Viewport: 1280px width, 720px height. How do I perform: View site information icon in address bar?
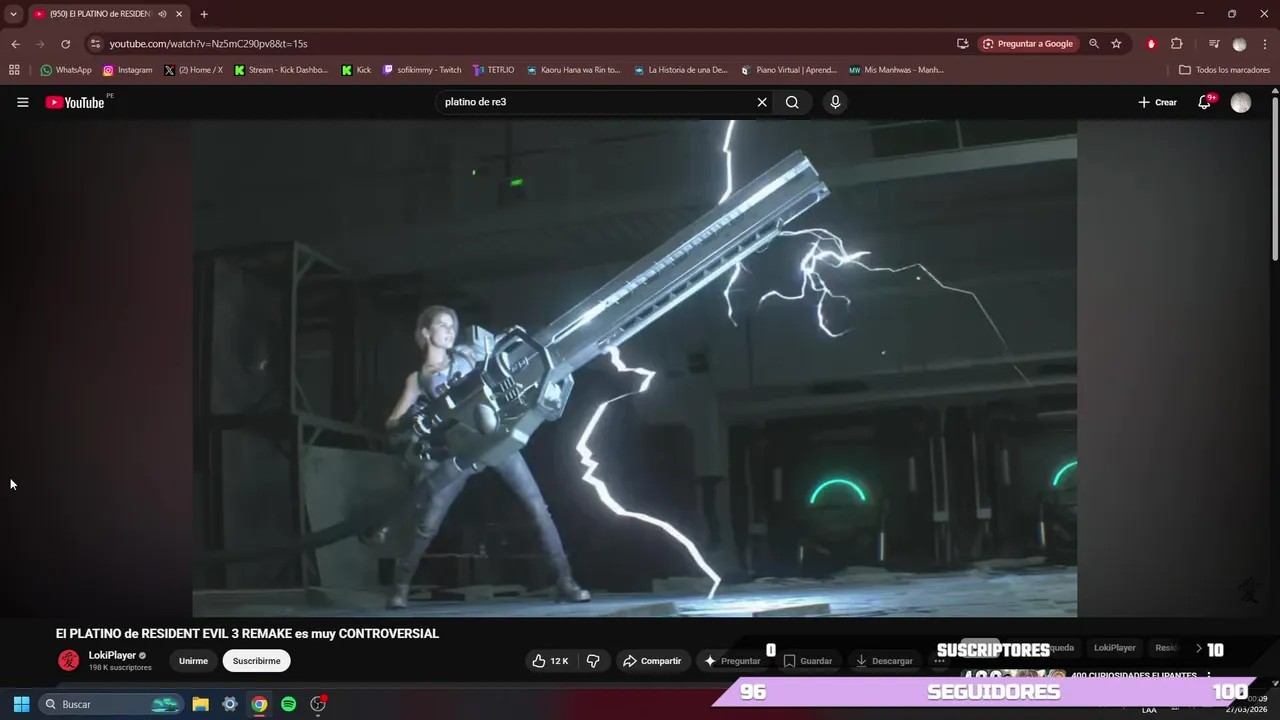[95, 44]
